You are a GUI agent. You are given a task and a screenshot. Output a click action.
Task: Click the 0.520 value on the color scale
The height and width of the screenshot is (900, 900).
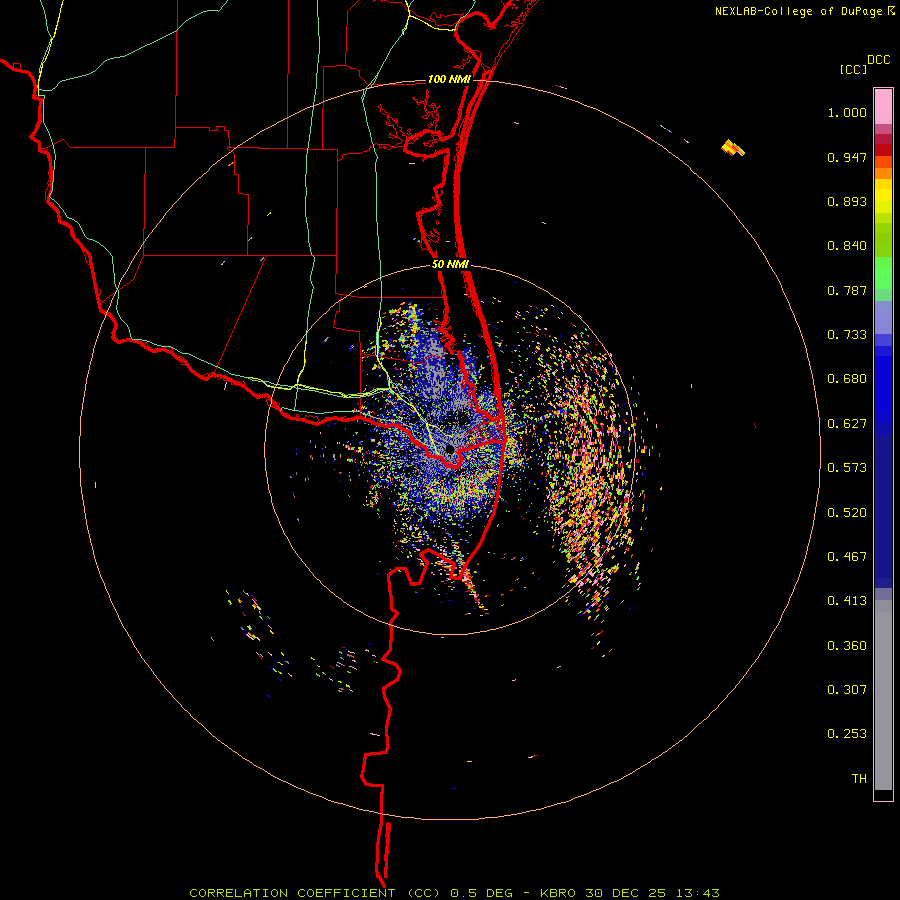click(x=847, y=512)
